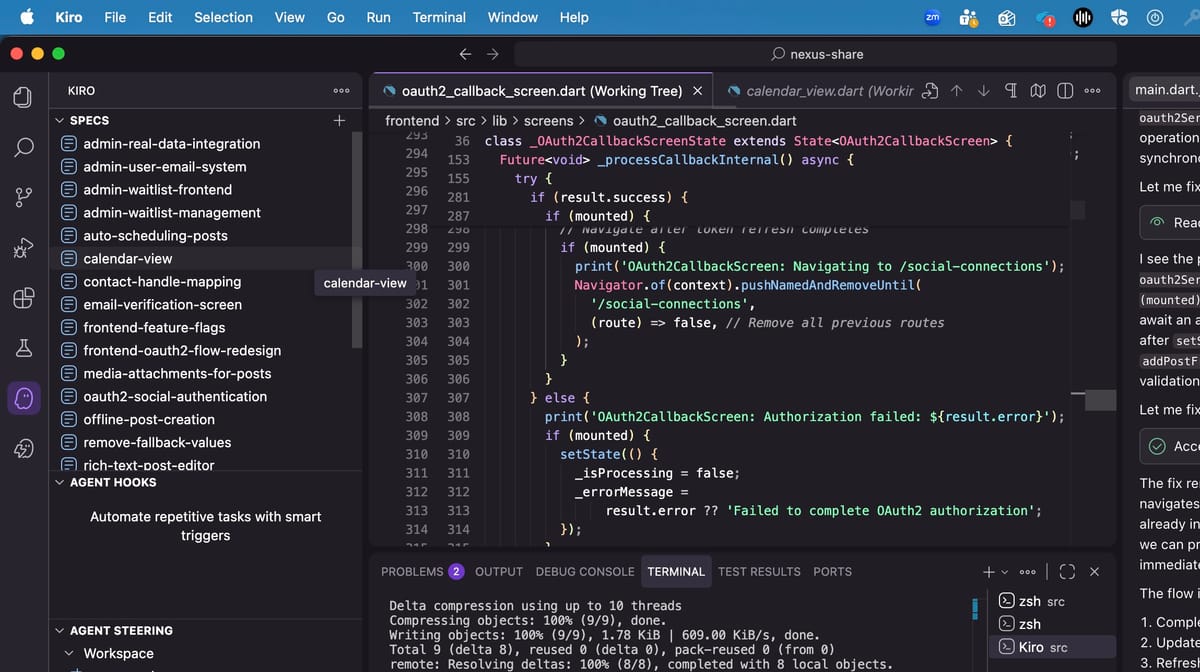Open the Search view in the activity bar
Screen dimensions: 1200x672
click(x=24, y=147)
